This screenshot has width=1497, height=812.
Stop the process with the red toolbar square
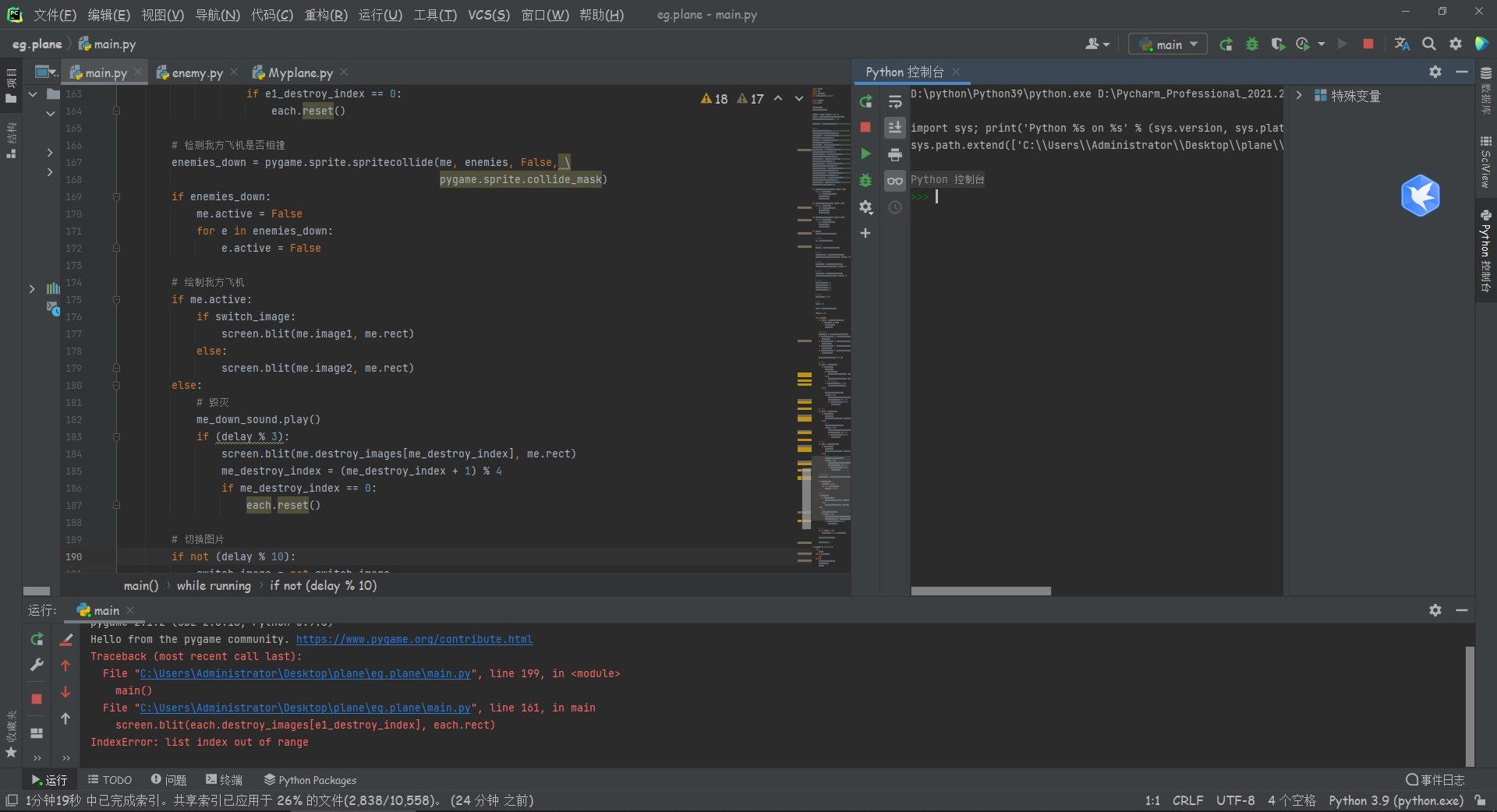[1368, 44]
